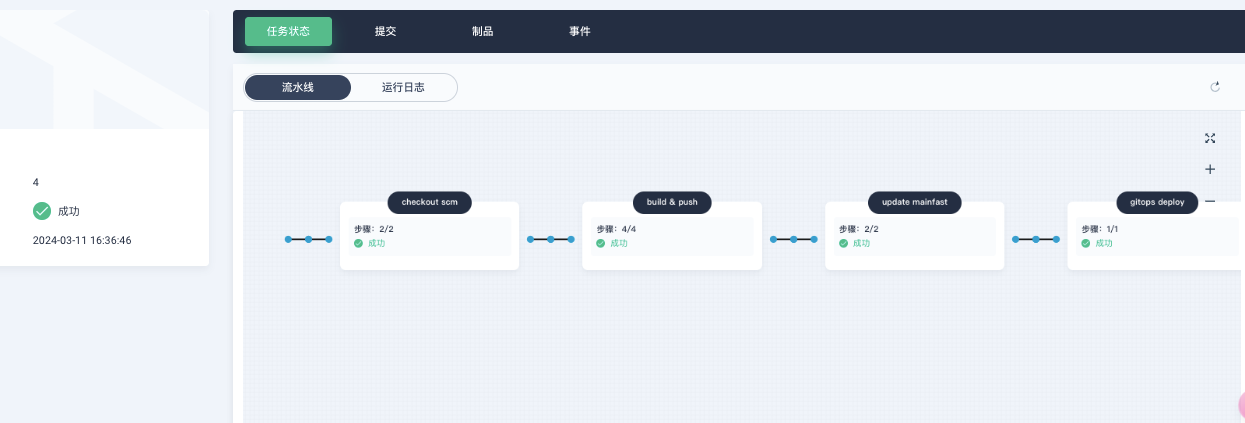The height and width of the screenshot is (423, 1245).
Task: Zoom in with the plus icon
Action: coord(1210,170)
